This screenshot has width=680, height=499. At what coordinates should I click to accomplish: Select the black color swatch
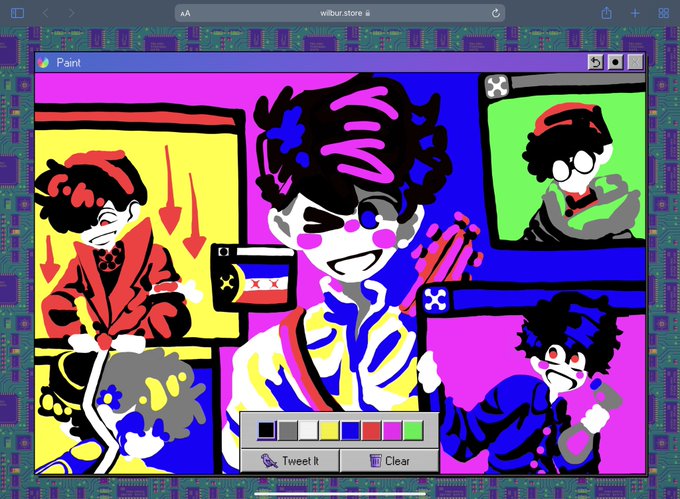266,430
